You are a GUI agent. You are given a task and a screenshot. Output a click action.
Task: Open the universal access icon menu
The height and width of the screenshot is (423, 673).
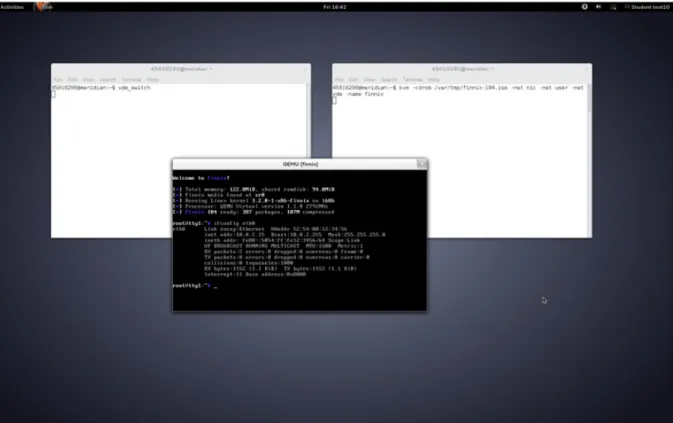[x=585, y=7]
